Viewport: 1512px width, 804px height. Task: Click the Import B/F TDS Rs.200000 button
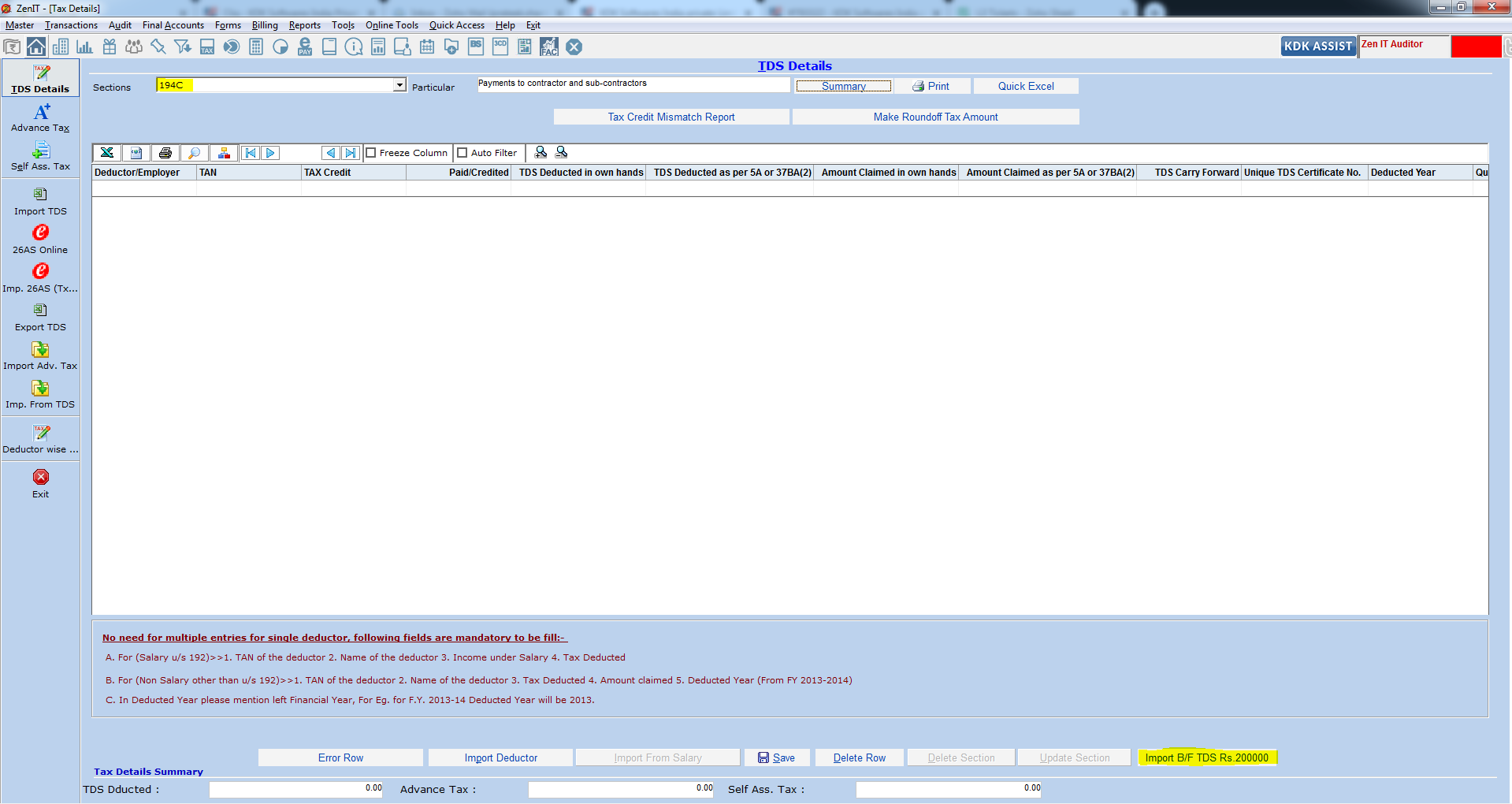pyautogui.click(x=1207, y=757)
